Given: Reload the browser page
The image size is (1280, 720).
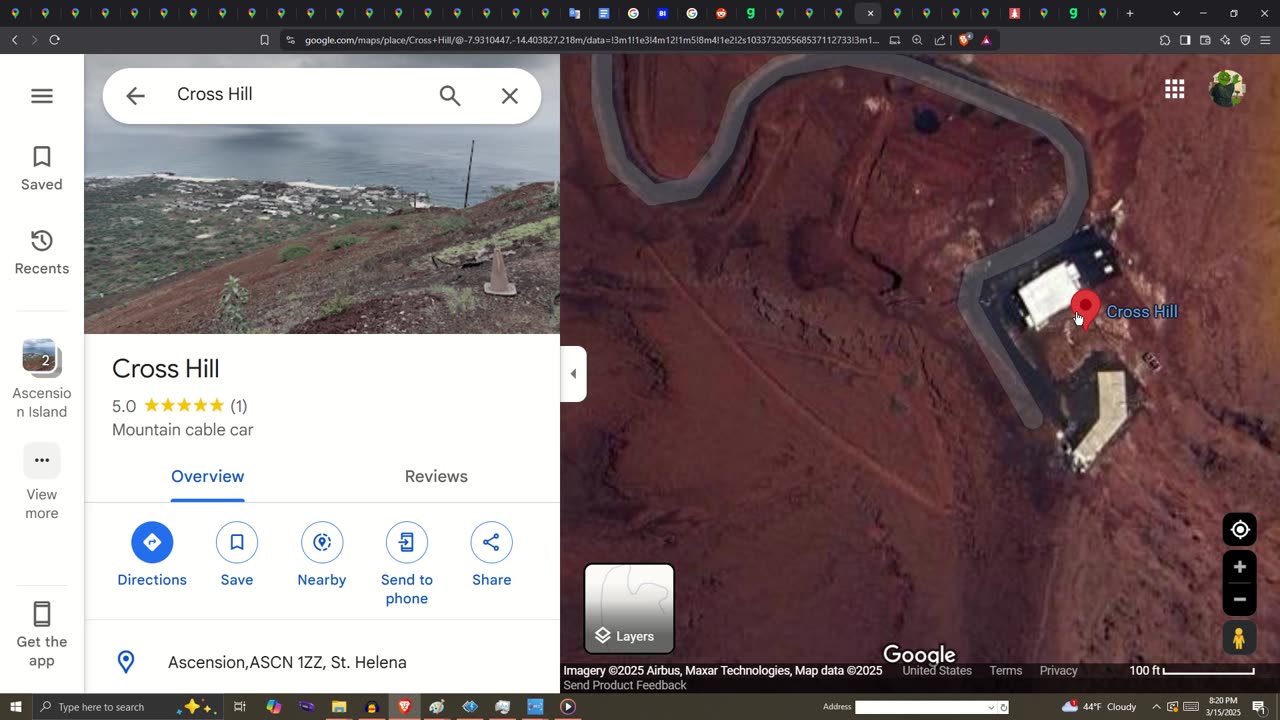Looking at the screenshot, I should point(54,40).
